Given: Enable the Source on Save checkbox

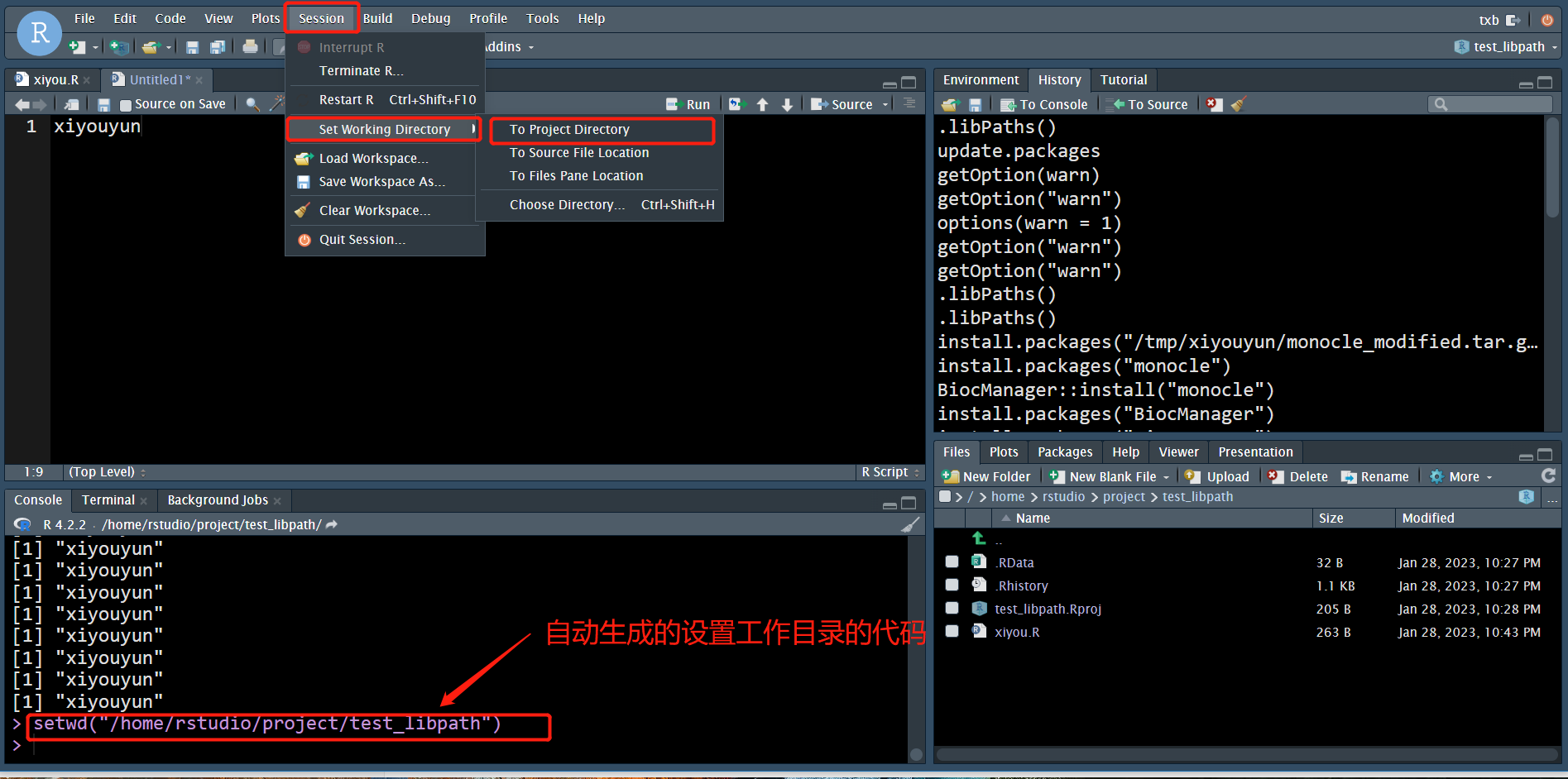Looking at the screenshot, I should (125, 103).
